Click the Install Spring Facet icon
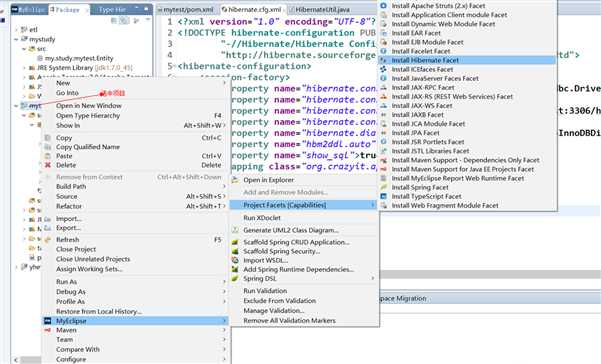 pos(383,187)
